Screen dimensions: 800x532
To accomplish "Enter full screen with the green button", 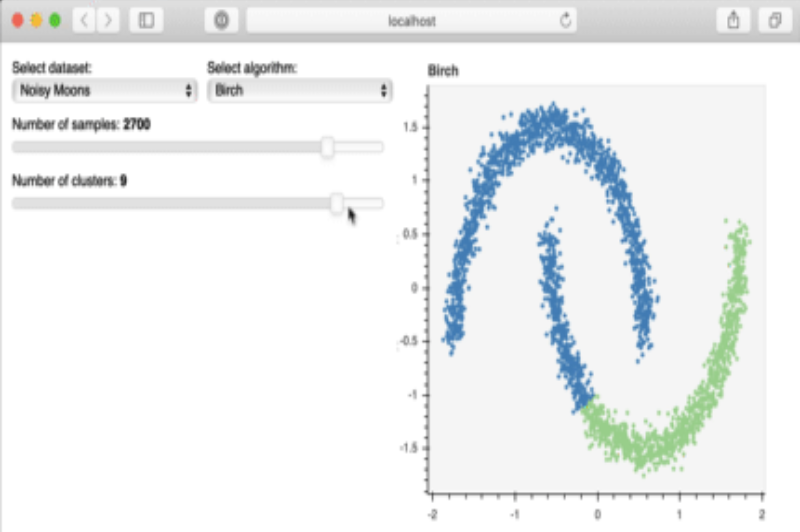I will pyautogui.click(x=55, y=20).
